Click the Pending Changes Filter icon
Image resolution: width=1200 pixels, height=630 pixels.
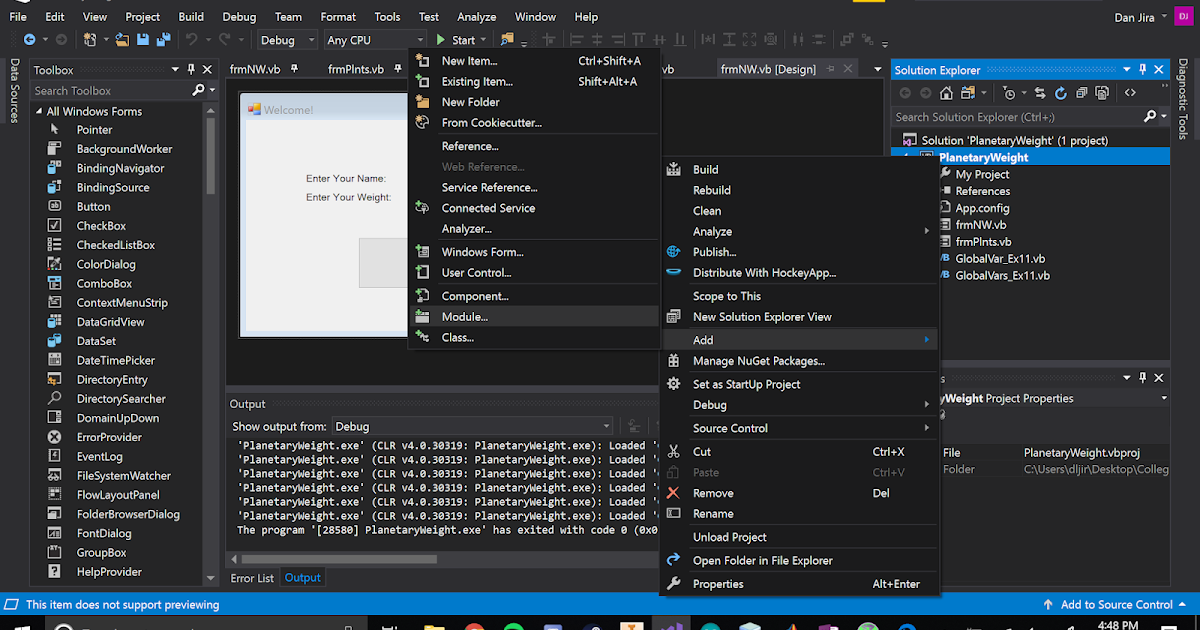1009,91
